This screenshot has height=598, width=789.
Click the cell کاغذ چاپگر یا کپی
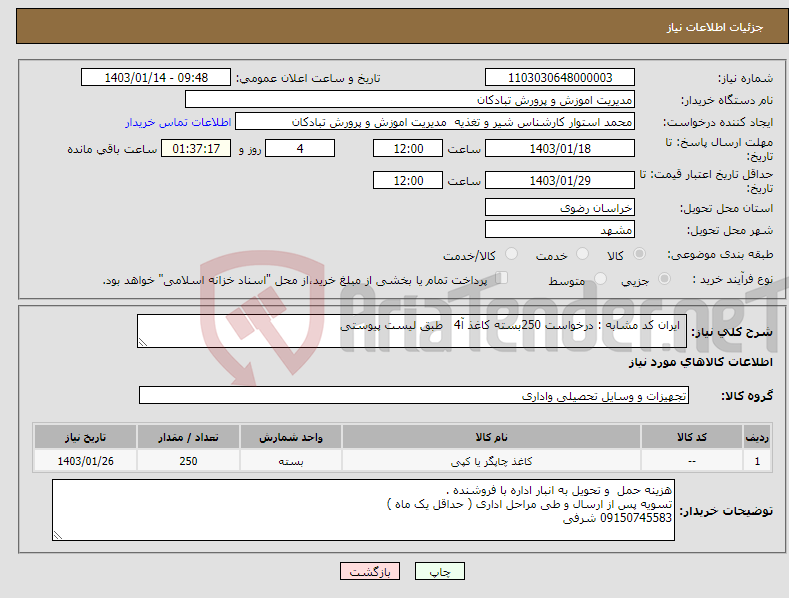491,461
